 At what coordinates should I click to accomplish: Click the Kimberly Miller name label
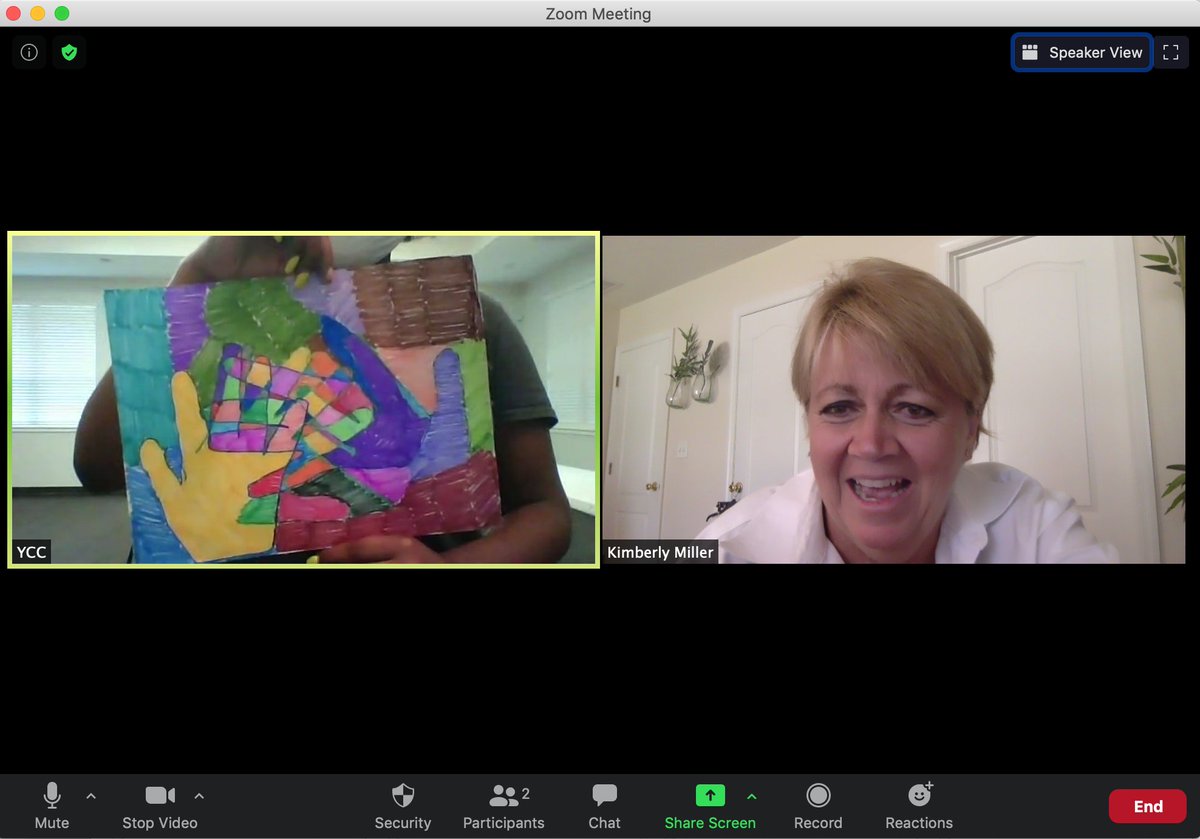click(660, 552)
